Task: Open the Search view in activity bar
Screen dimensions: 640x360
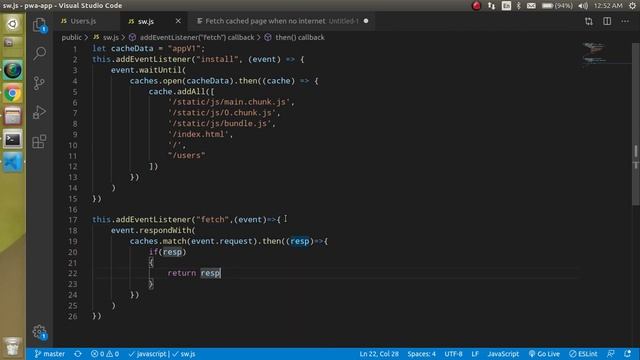Action: tap(40, 53)
